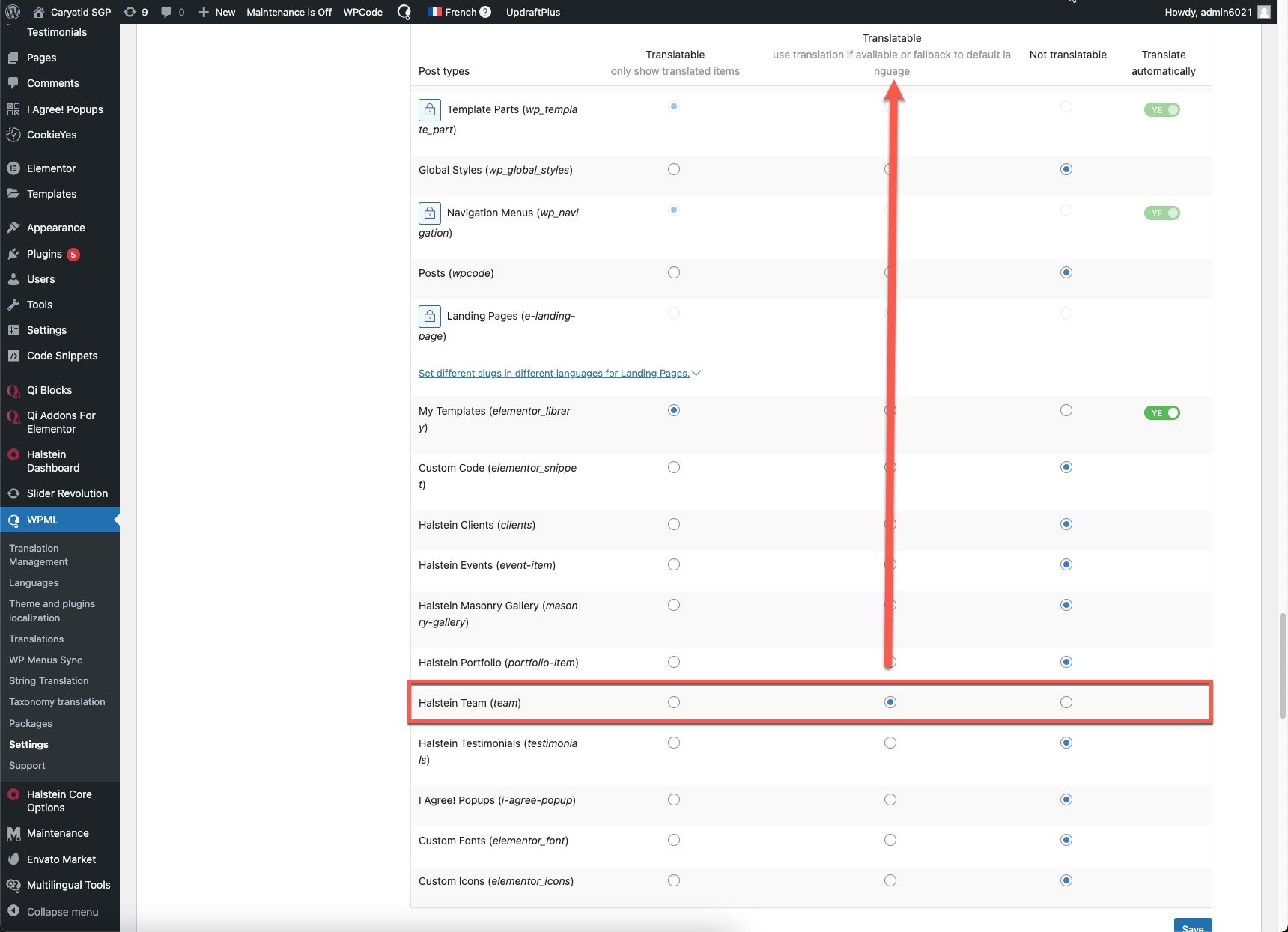This screenshot has width=1288, height=932.
Task: Click the updates icon showing 9
Action: coord(130,12)
